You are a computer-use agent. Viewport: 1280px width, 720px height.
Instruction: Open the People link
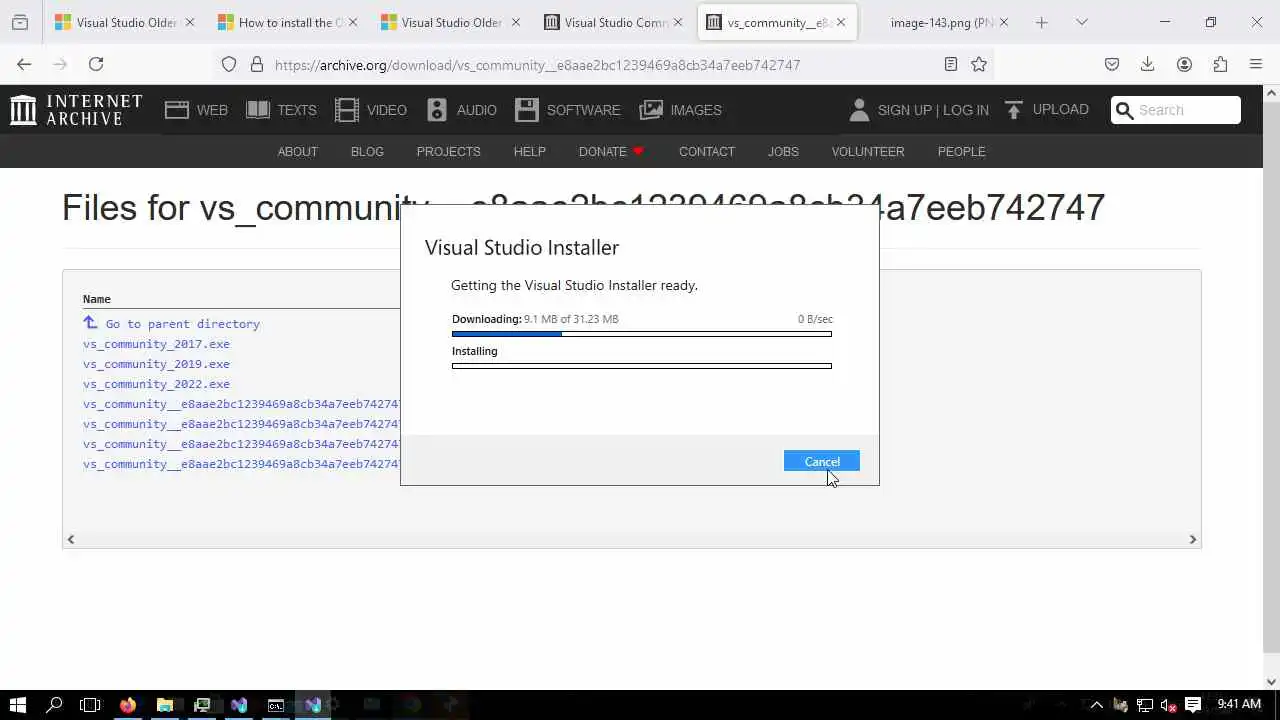click(x=961, y=151)
